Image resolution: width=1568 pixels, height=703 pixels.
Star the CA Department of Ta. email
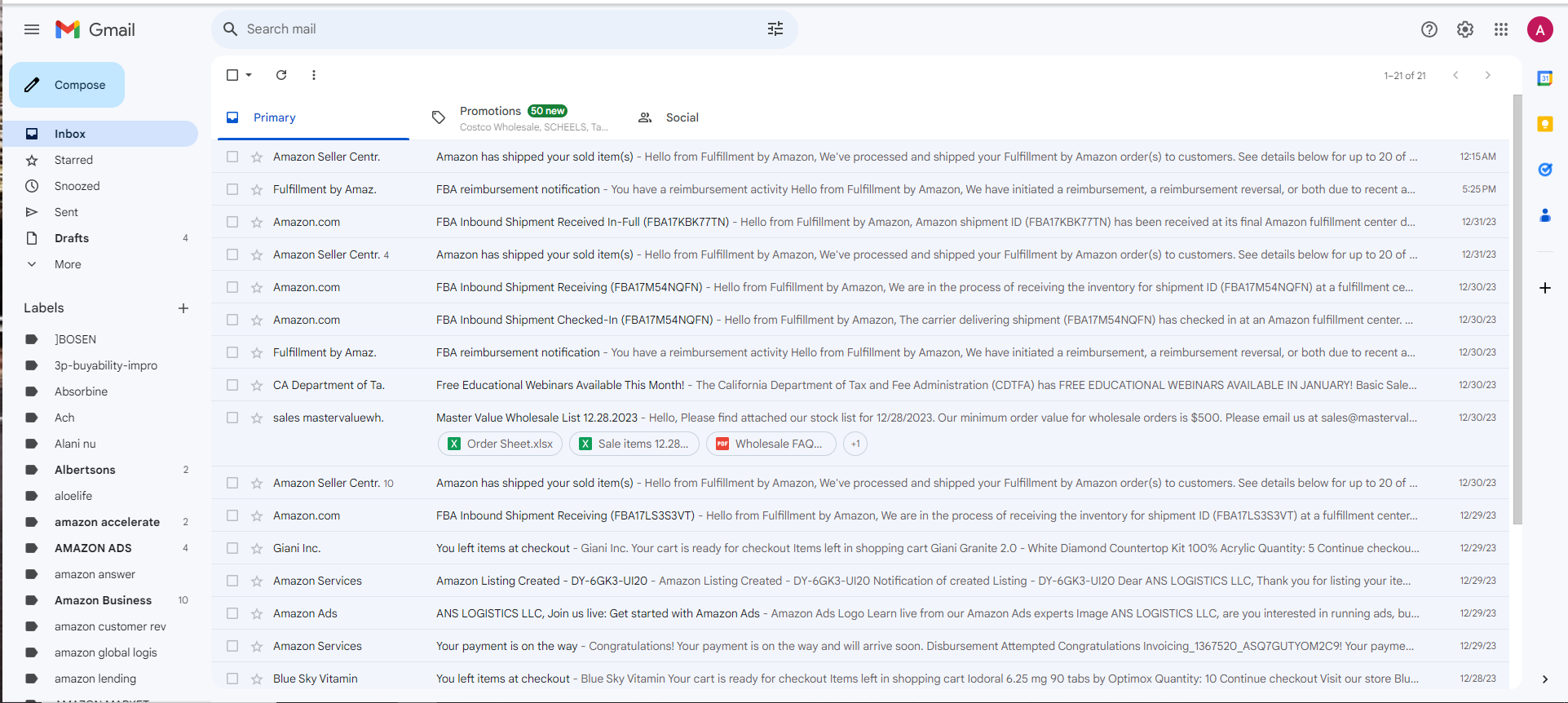click(x=257, y=385)
